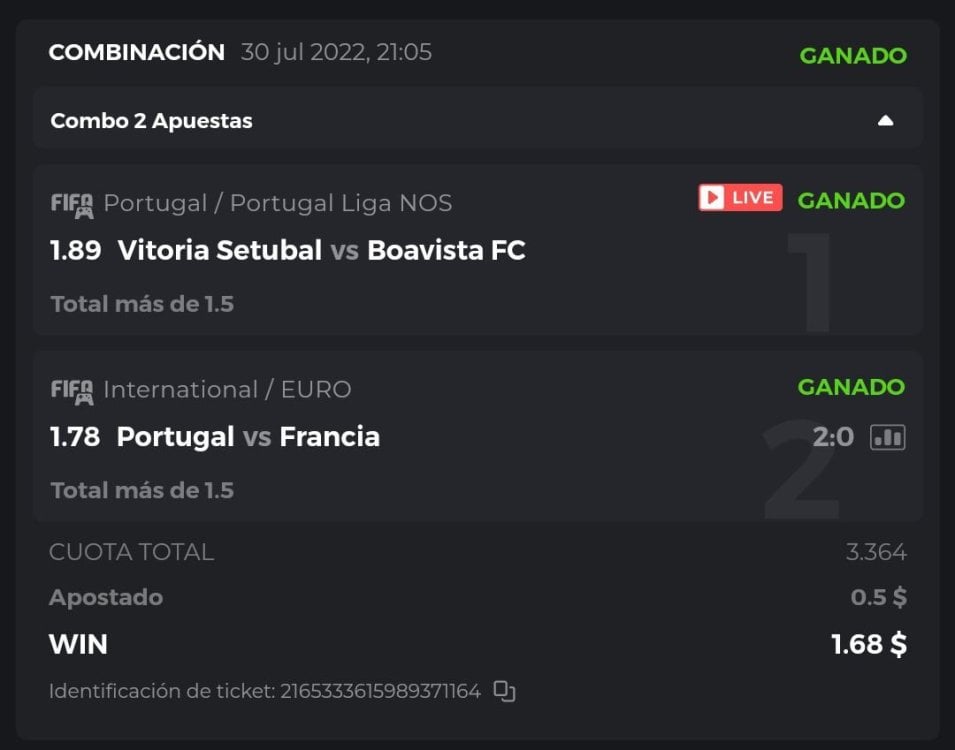Select the Portugal vs Francia match
The height and width of the screenshot is (750, 955).
(x=248, y=437)
